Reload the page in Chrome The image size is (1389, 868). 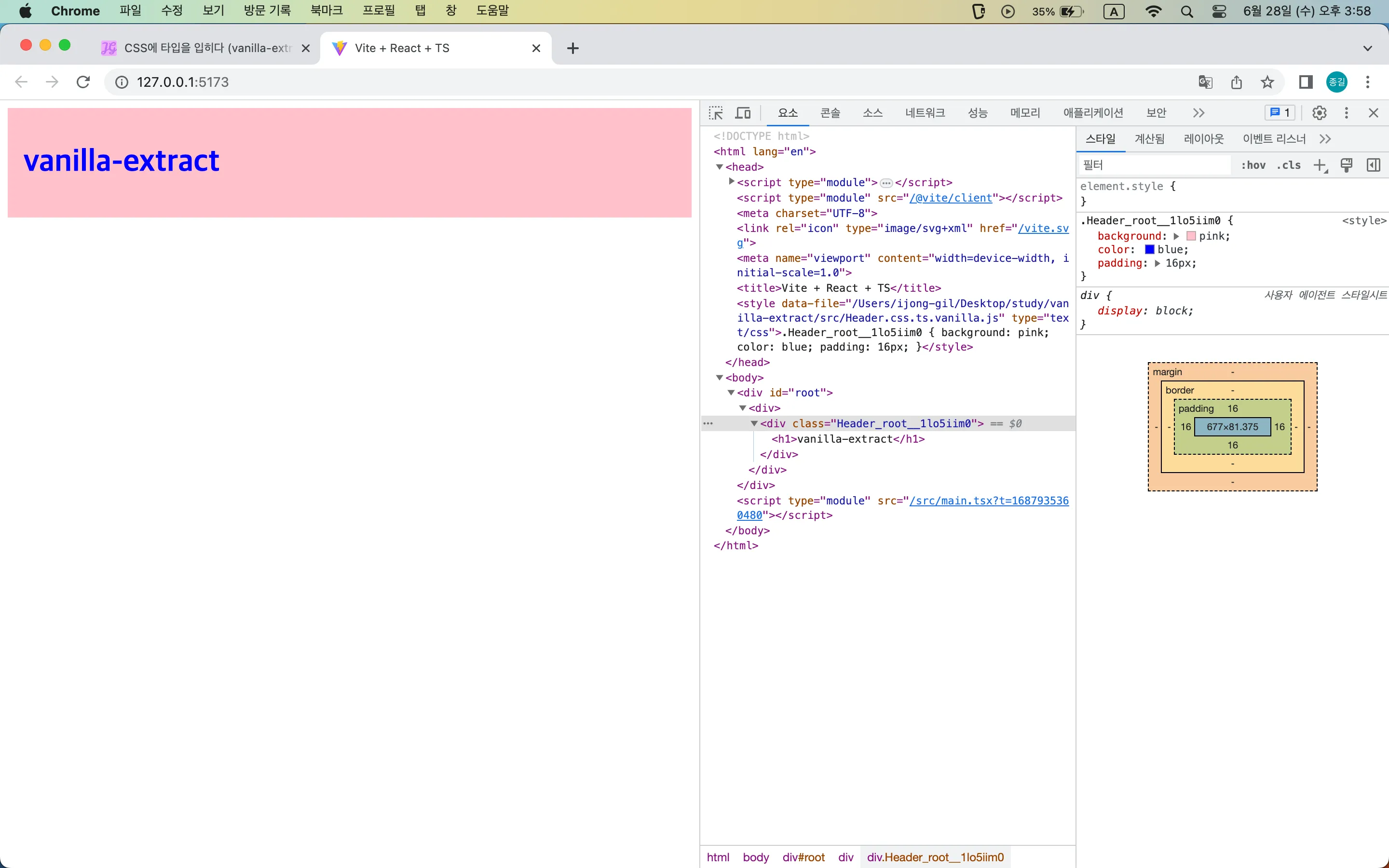click(83, 81)
